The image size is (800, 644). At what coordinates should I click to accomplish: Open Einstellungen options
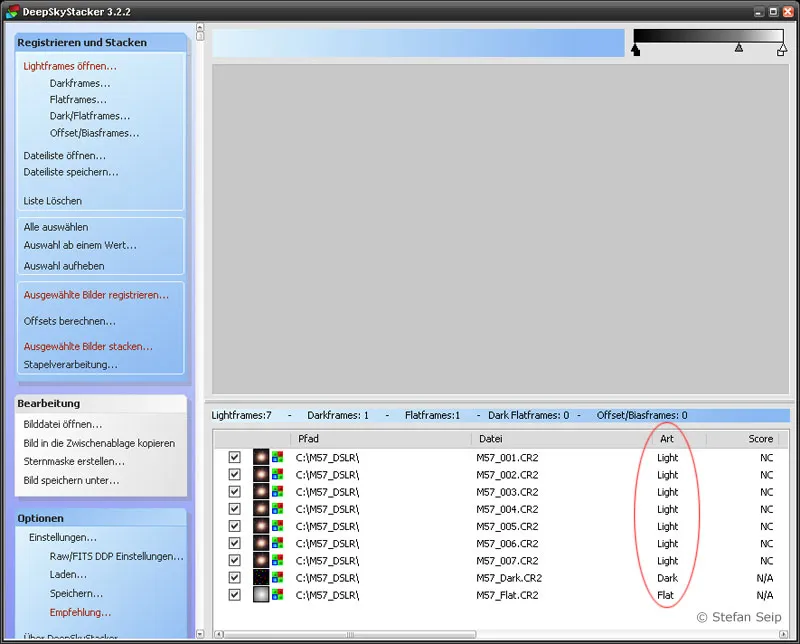coord(63,537)
